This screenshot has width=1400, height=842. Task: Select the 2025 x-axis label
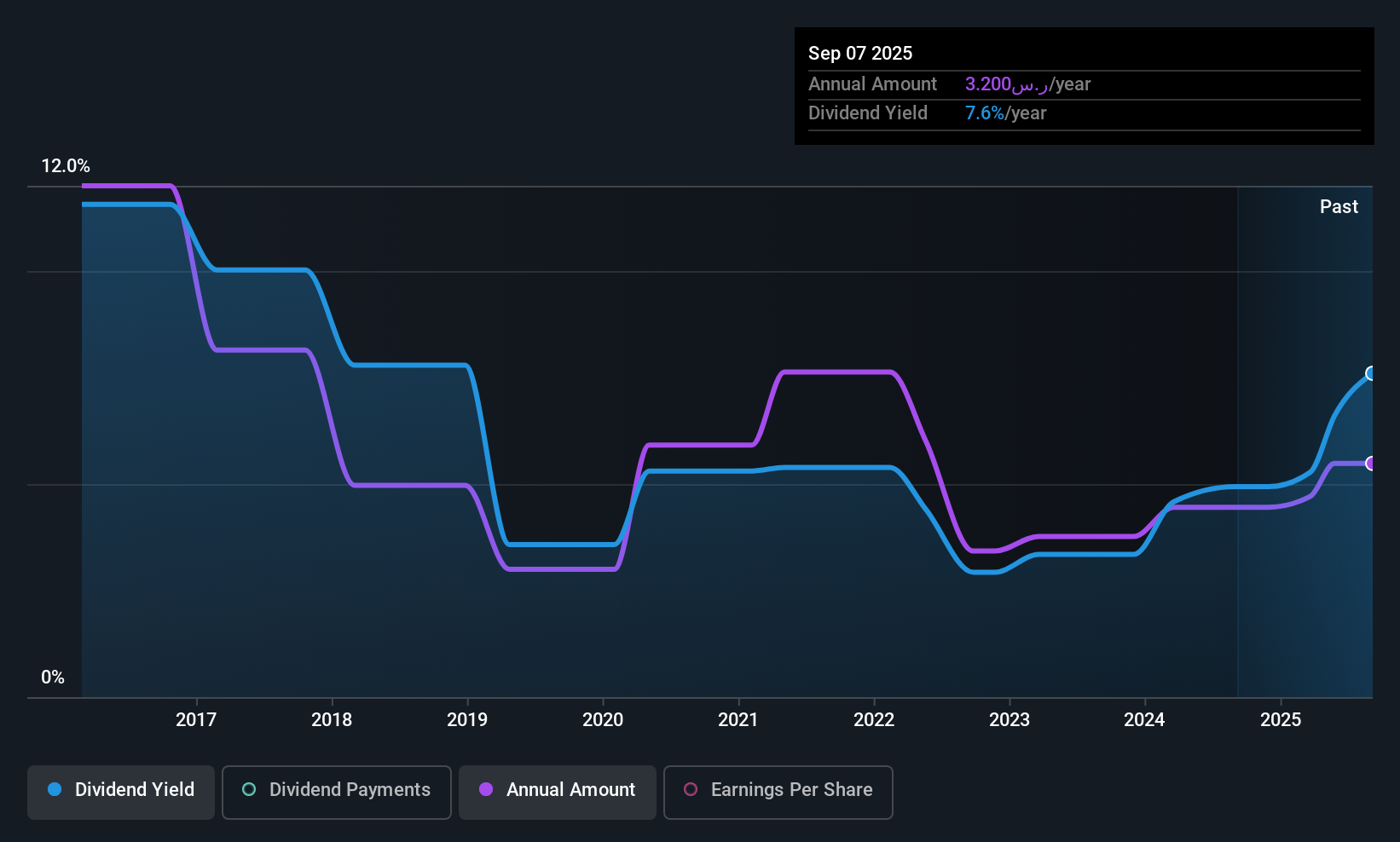tap(1281, 720)
